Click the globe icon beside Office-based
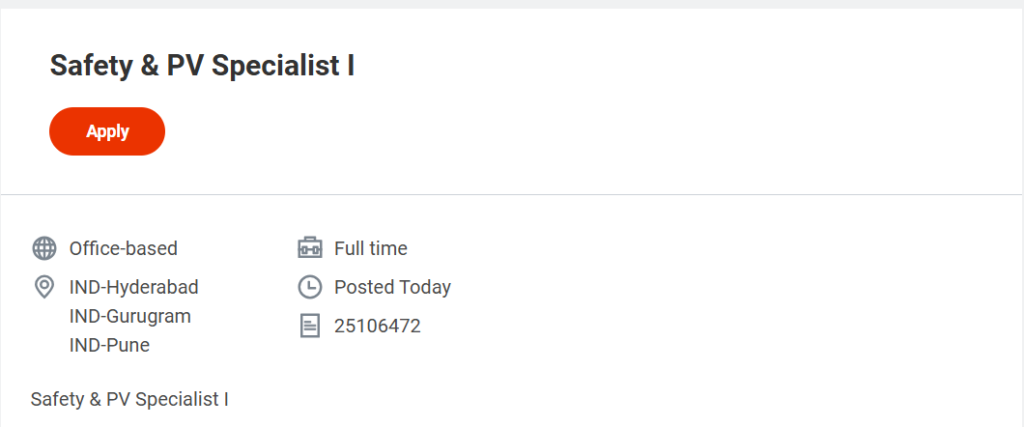This screenshot has height=427, width=1024. tap(44, 248)
